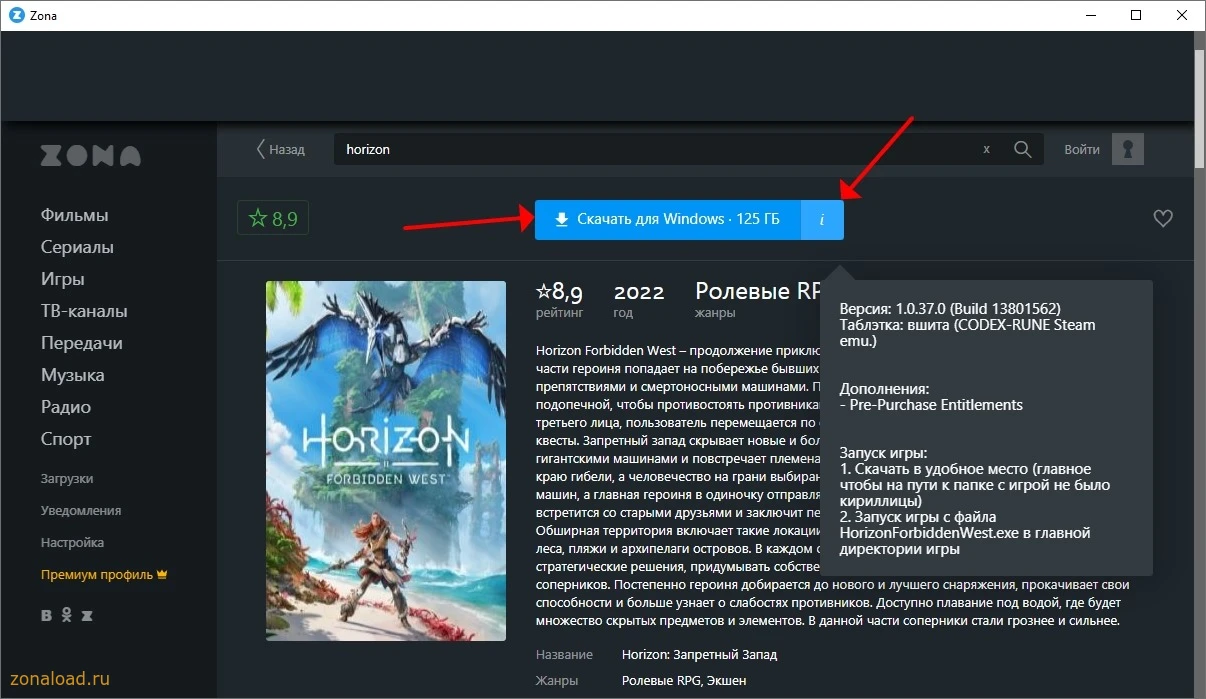Click 'Pre-Purchase Entitlements' in tooltip
Screen dimensions: 1206x699
(x=935, y=405)
